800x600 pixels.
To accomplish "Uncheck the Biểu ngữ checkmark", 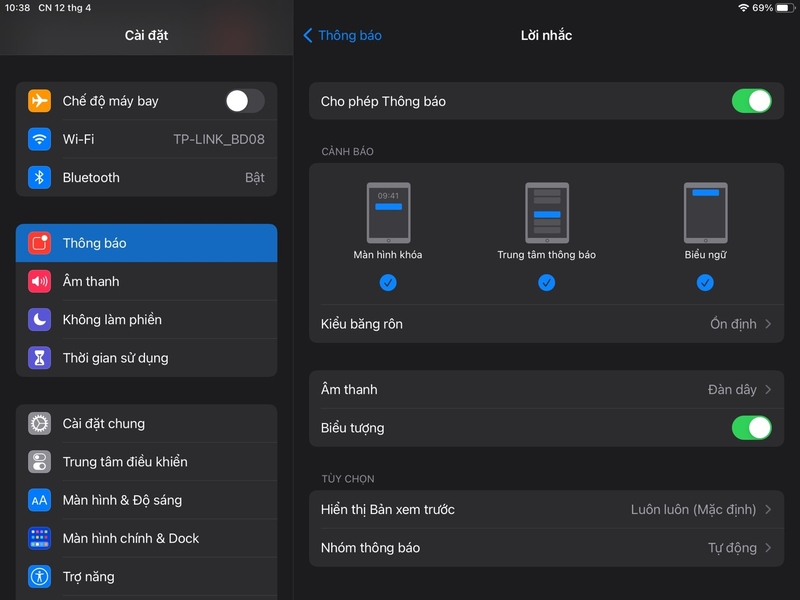I will pyautogui.click(x=705, y=282).
